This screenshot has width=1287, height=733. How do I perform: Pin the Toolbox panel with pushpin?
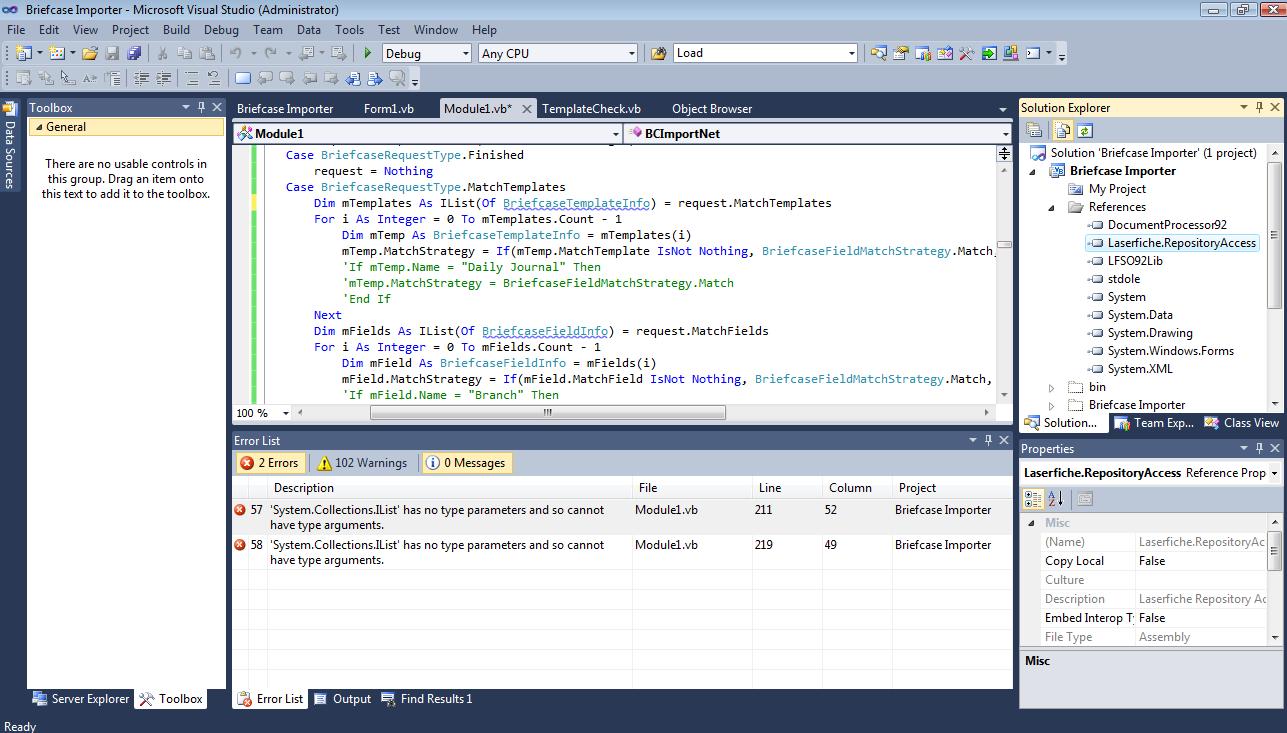[x=201, y=107]
